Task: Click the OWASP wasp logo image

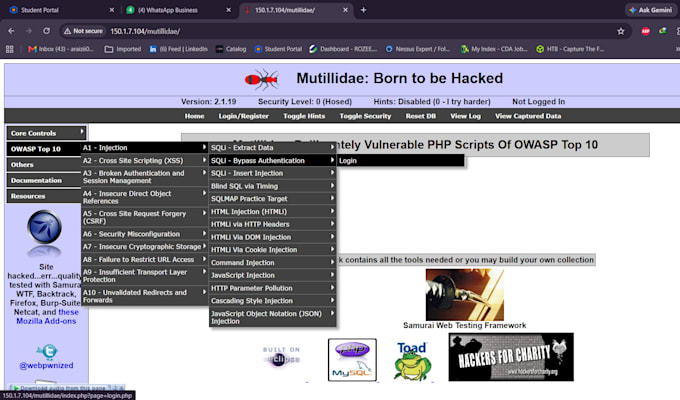Action: tap(45, 227)
